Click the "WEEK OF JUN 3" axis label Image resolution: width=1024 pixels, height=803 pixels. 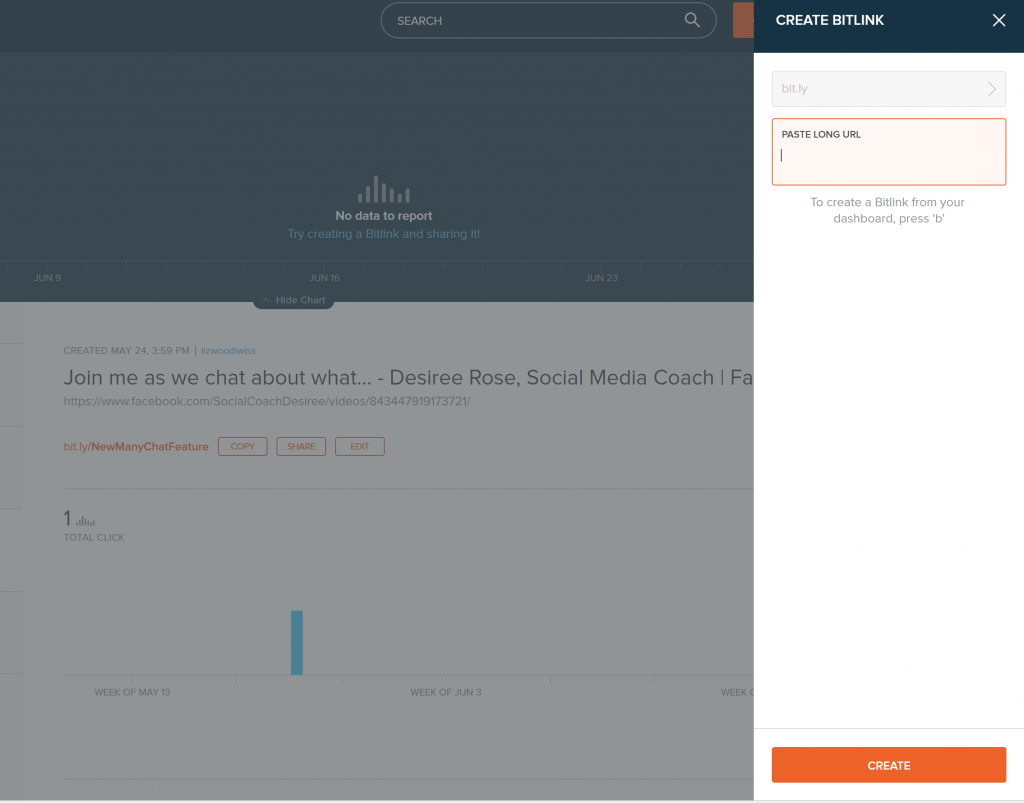(x=445, y=692)
